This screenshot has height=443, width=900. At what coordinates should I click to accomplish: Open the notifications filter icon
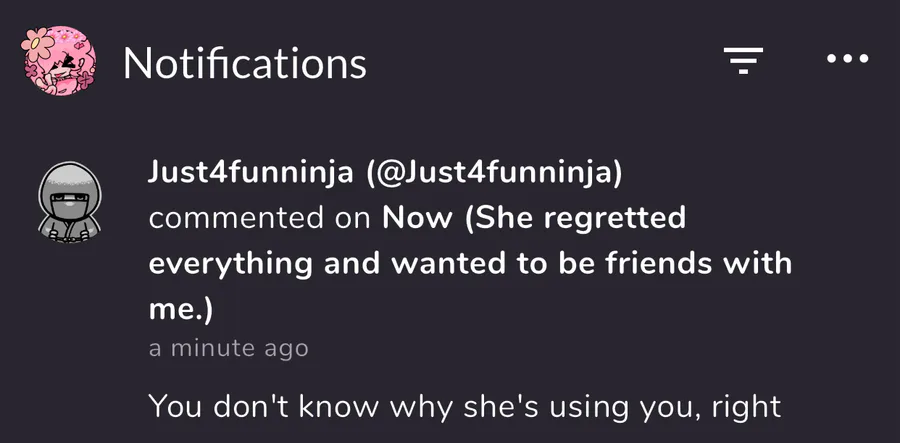(743, 60)
